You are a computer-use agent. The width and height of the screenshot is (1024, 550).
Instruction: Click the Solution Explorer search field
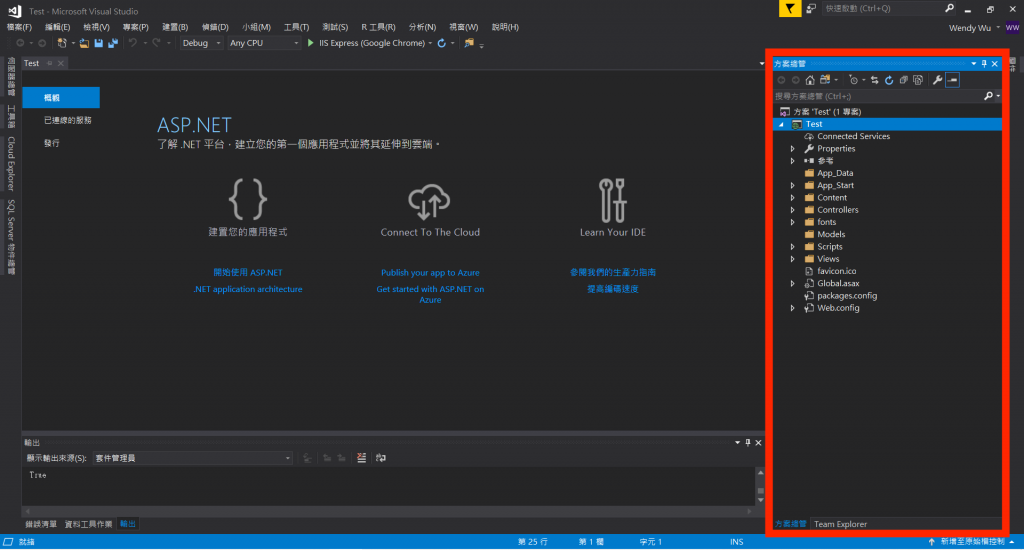point(878,96)
